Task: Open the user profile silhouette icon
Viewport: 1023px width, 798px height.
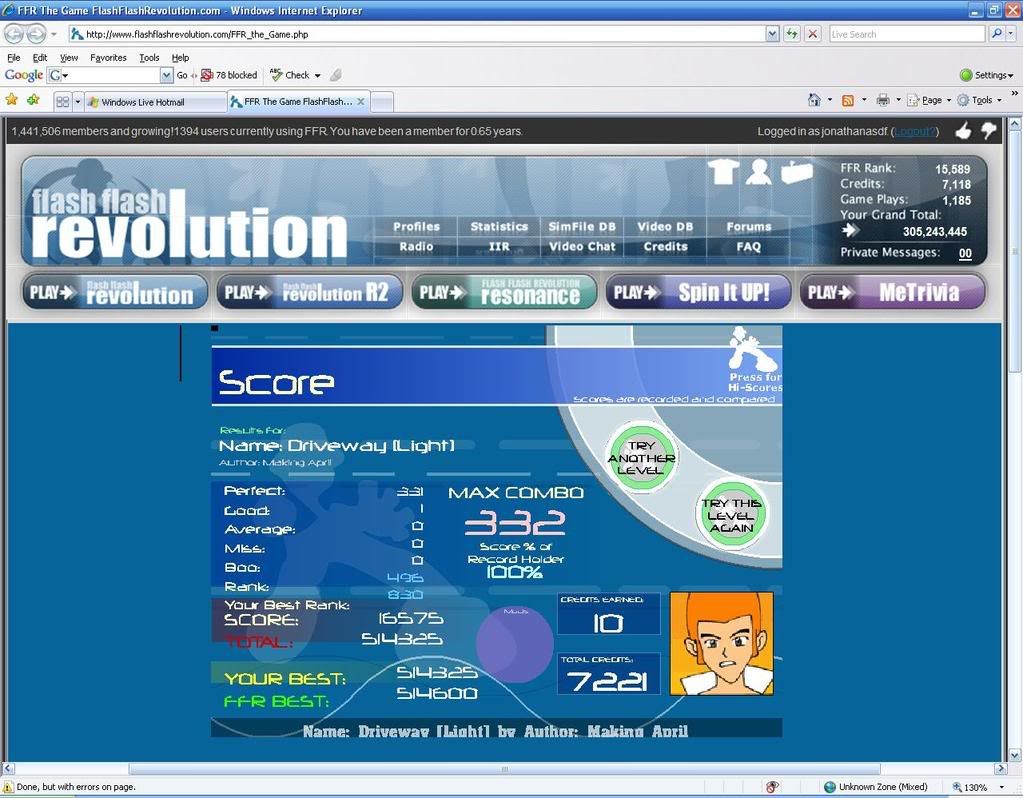Action: coord(759,172)
